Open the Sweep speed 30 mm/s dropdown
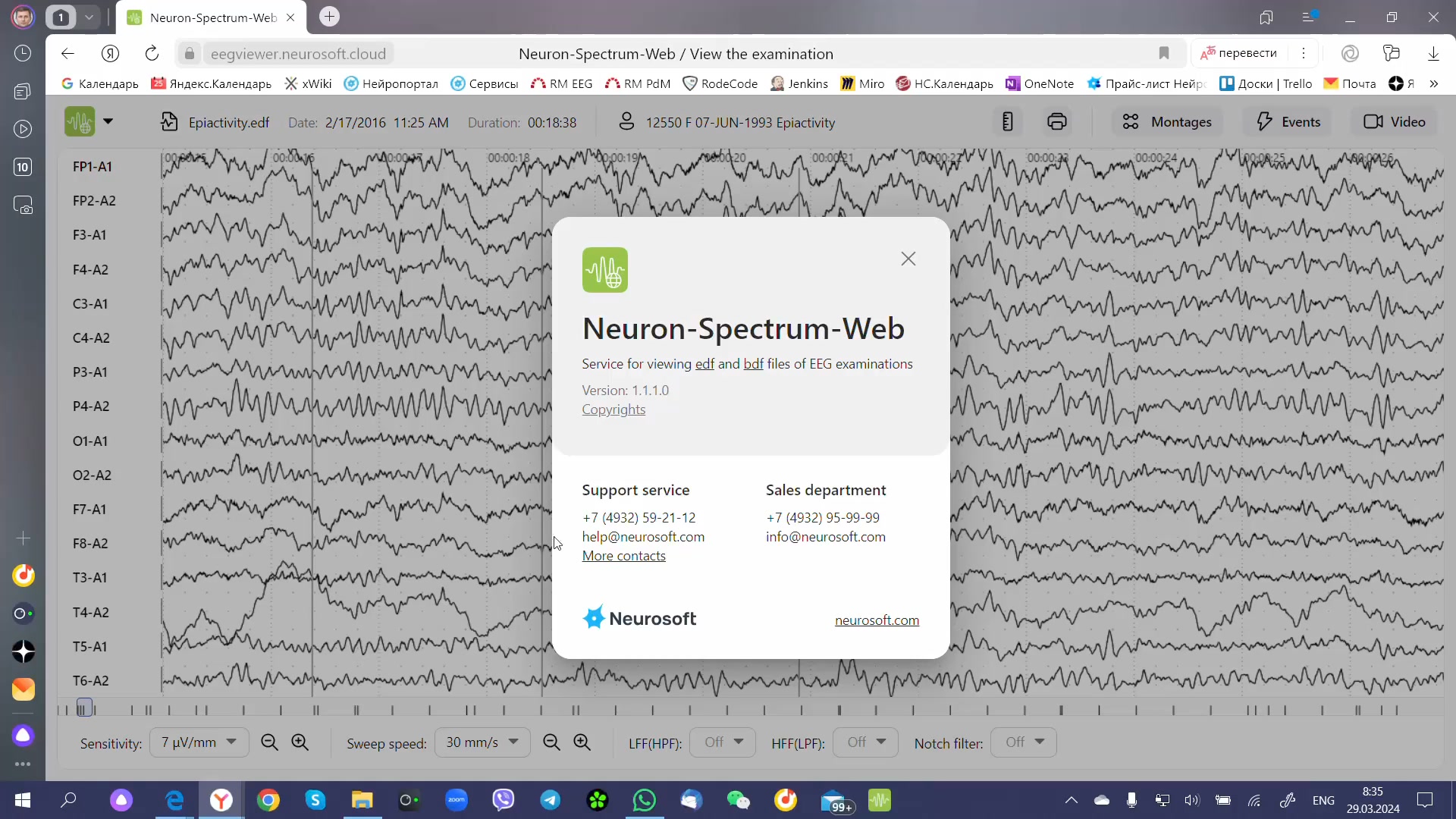The height and width of the screenshot is (819, 1456). [482, 742]
